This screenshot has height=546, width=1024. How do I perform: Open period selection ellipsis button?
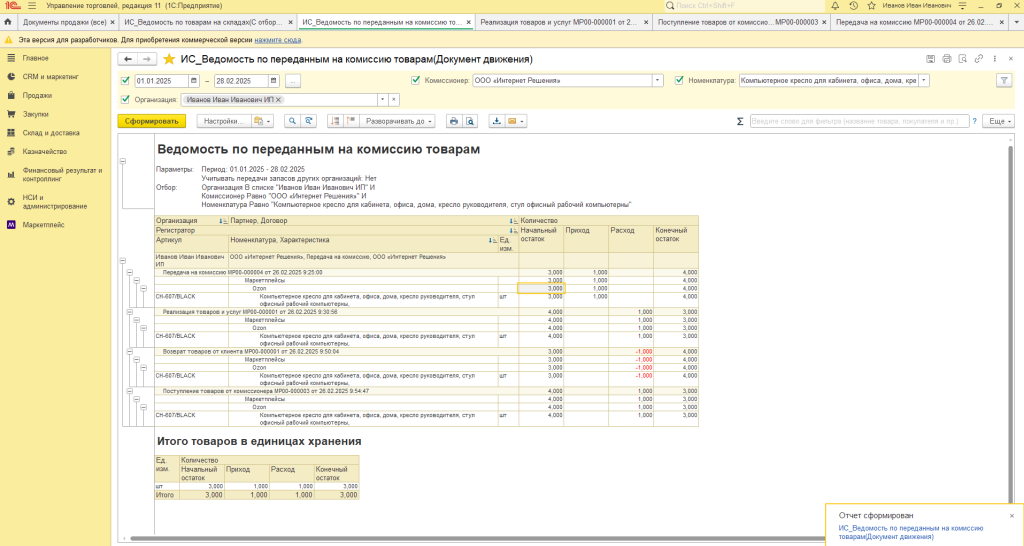[293, 81]
